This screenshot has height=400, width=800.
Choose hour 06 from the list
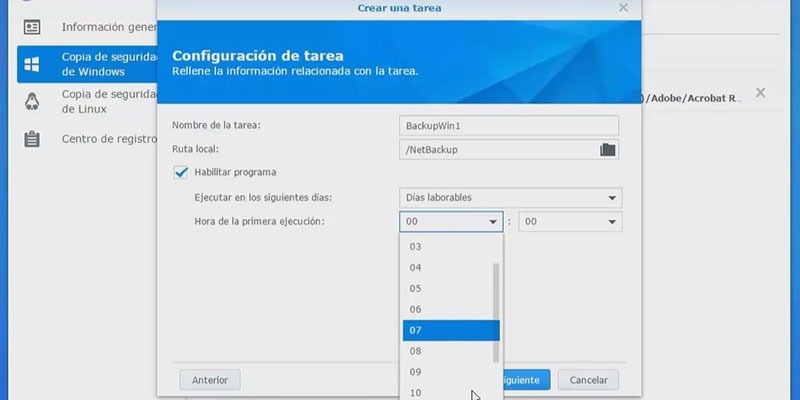coord(451,310)
